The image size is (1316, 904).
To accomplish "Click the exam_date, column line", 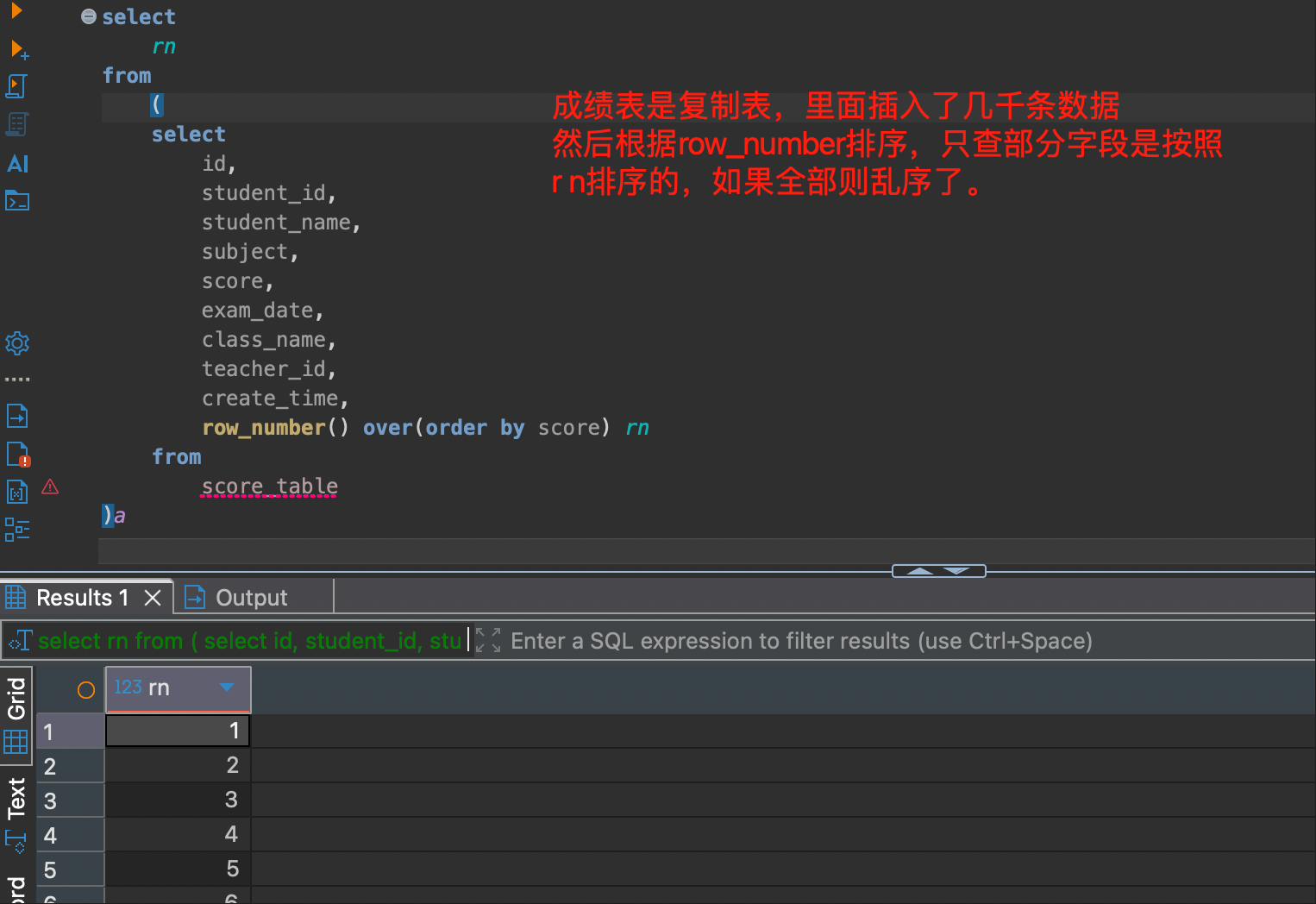I will click(x=263, y=311).
